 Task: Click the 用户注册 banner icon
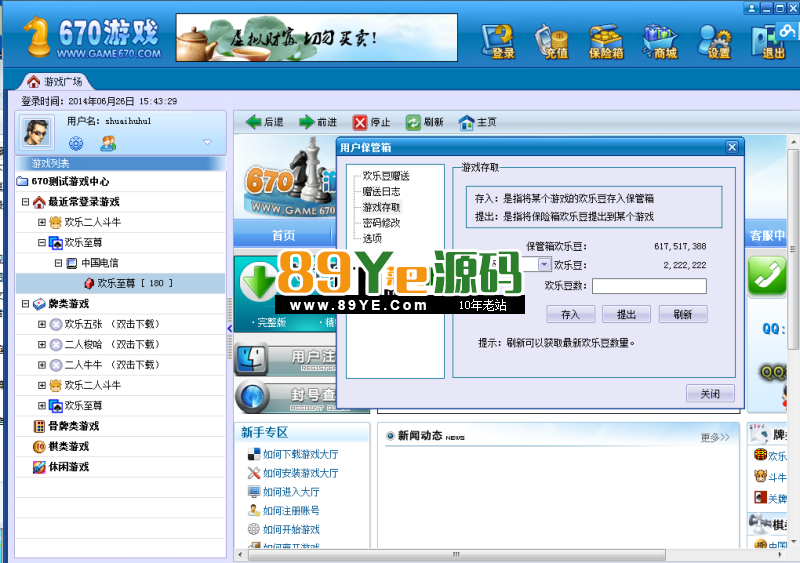(x=251, y=359)
